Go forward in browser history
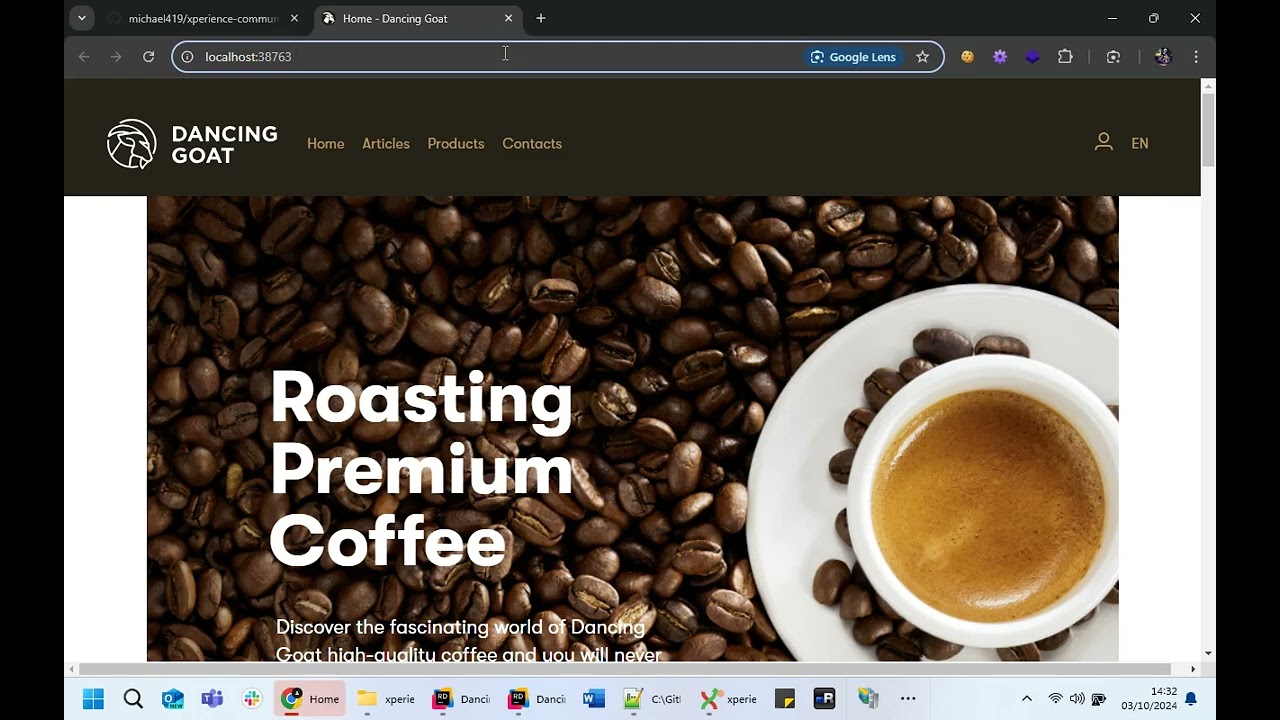 click(116, 57)
